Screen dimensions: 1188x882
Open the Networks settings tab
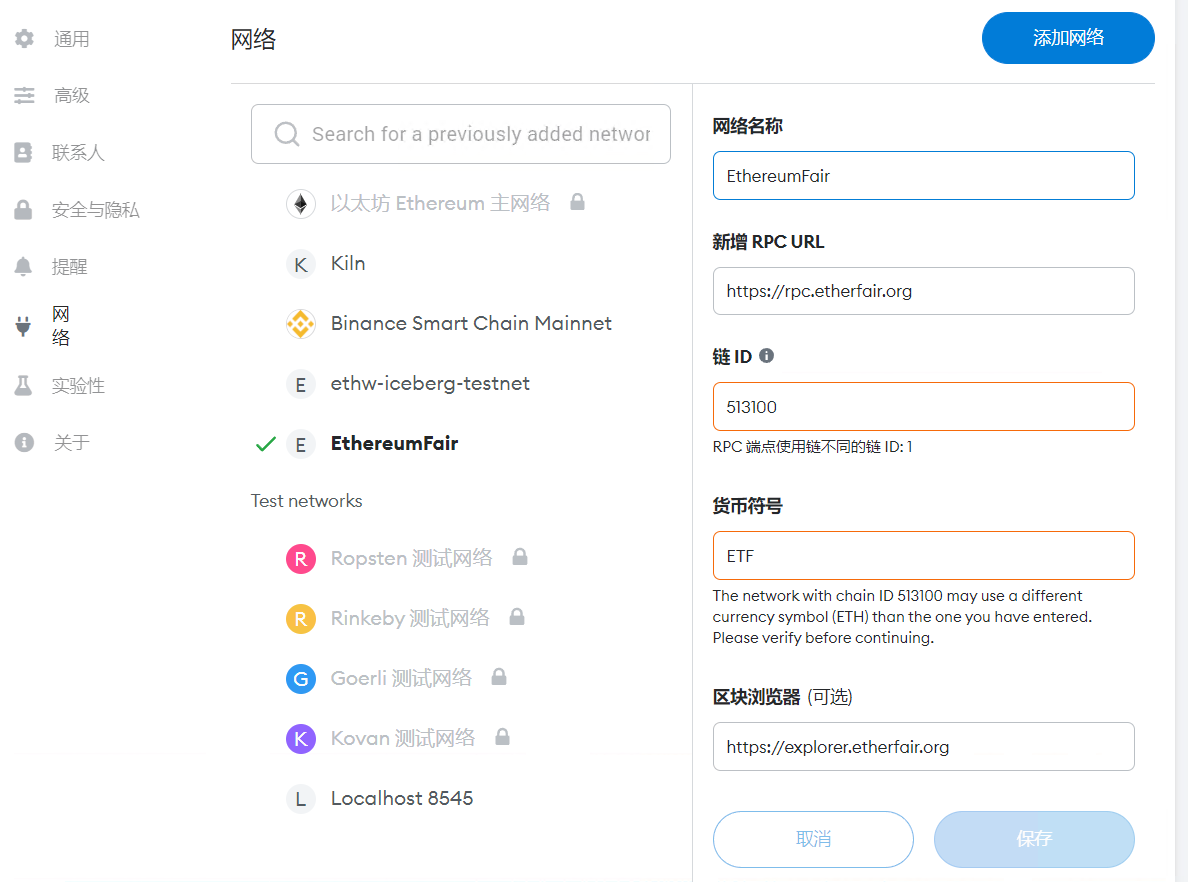pos(60,326)
